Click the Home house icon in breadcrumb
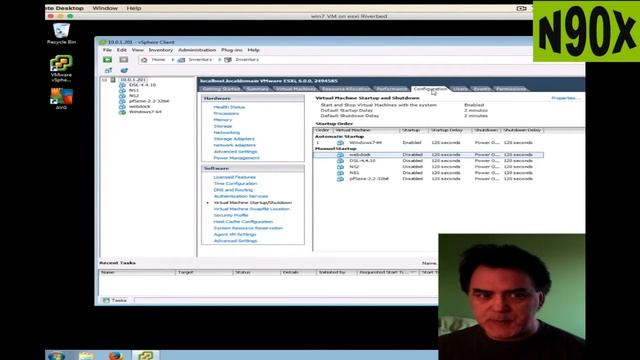Viewport: 640px width, 360px height. click(144, 60)
